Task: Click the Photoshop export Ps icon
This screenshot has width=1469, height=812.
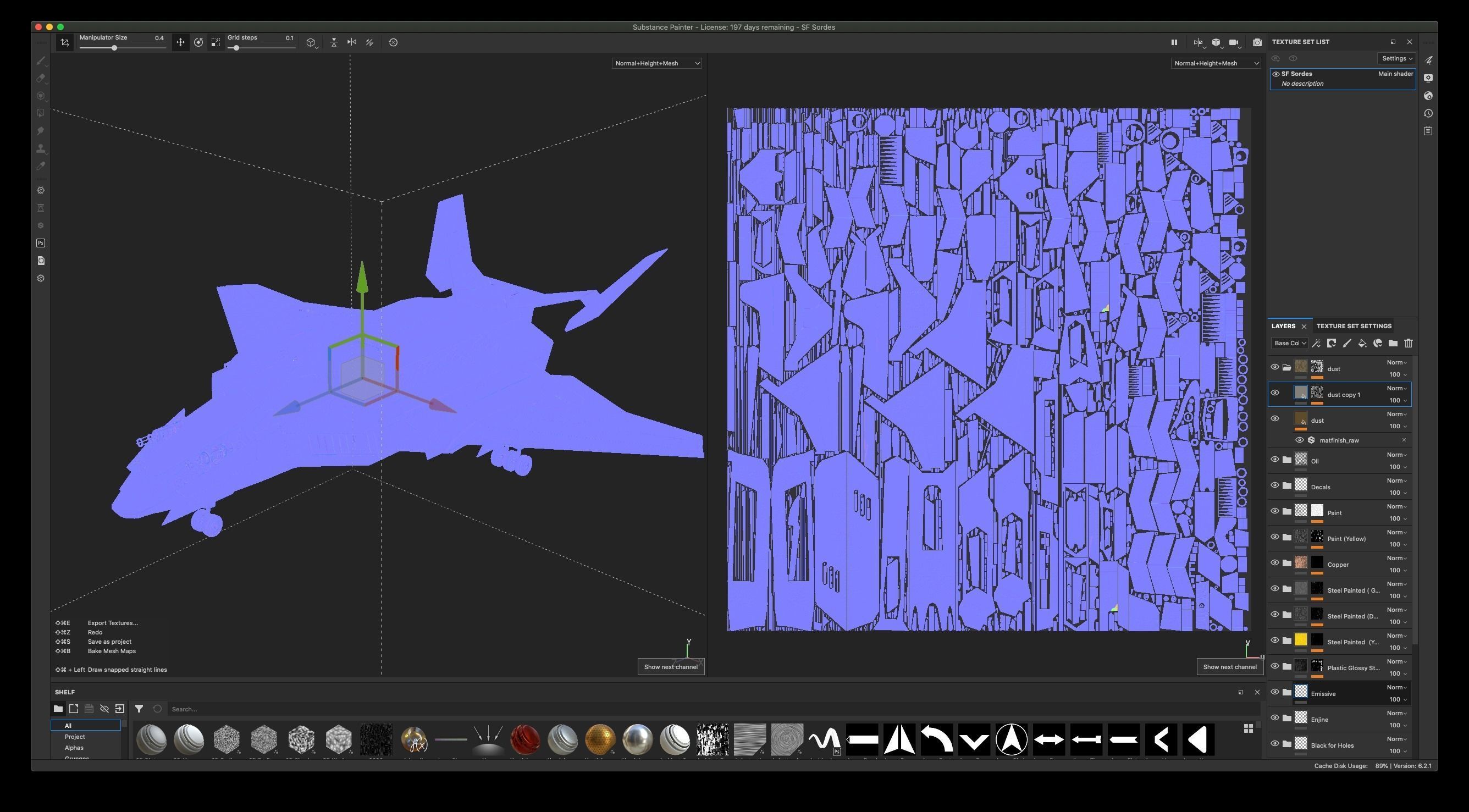Action: 41,243
